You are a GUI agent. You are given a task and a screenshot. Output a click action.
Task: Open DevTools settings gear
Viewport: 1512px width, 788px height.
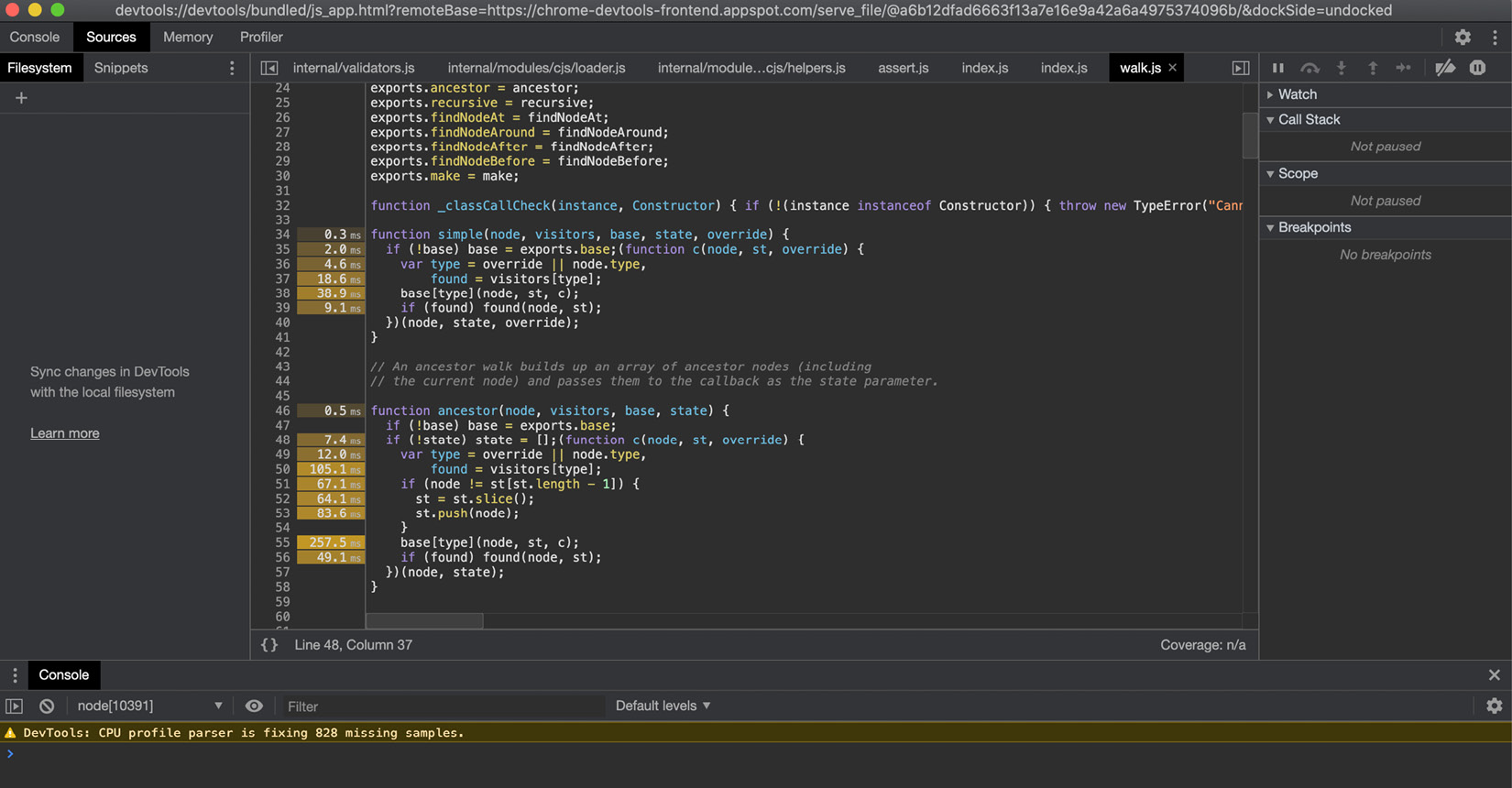pyautogui.click(x=1463, y=38)
